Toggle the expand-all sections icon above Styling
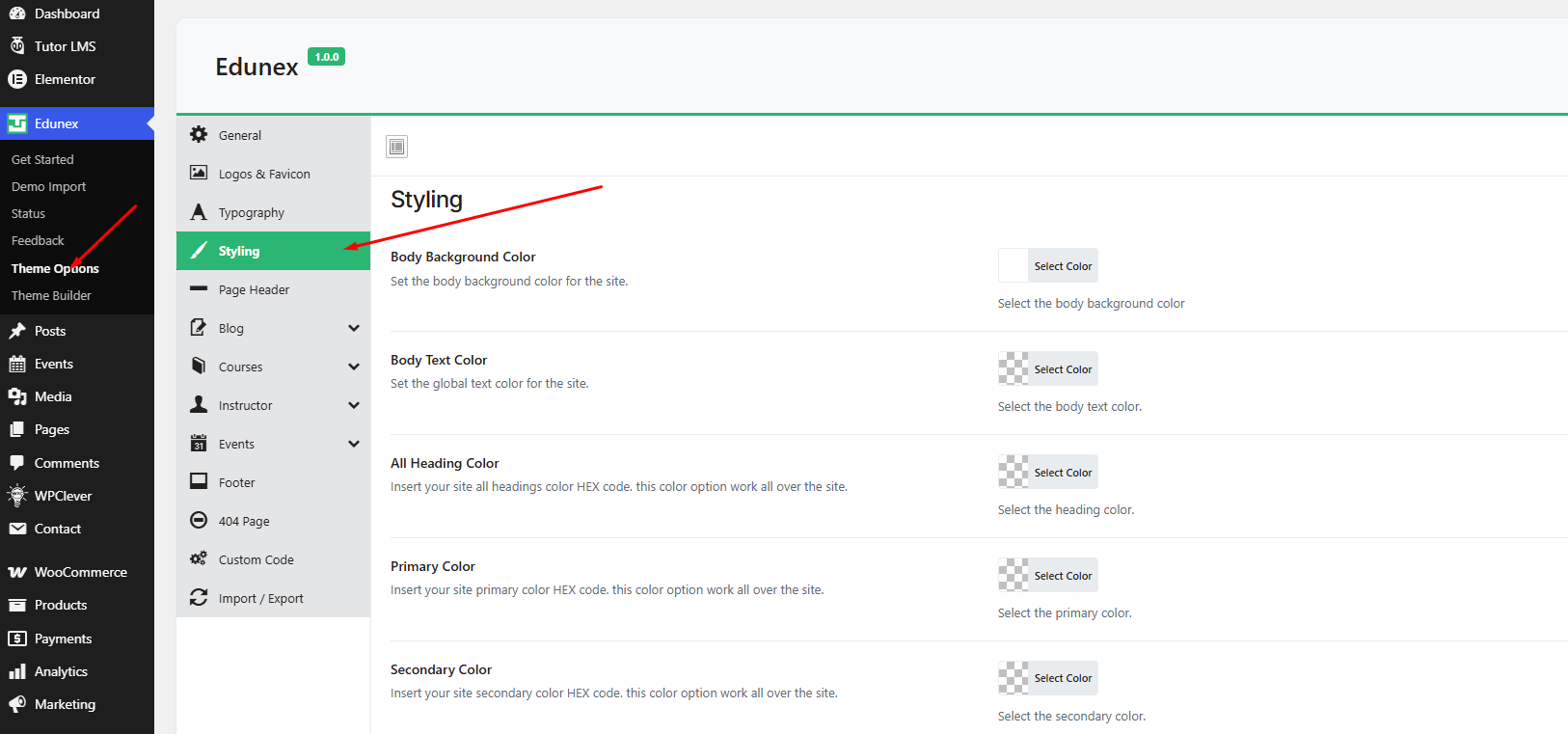 click(x=396, y=147)
